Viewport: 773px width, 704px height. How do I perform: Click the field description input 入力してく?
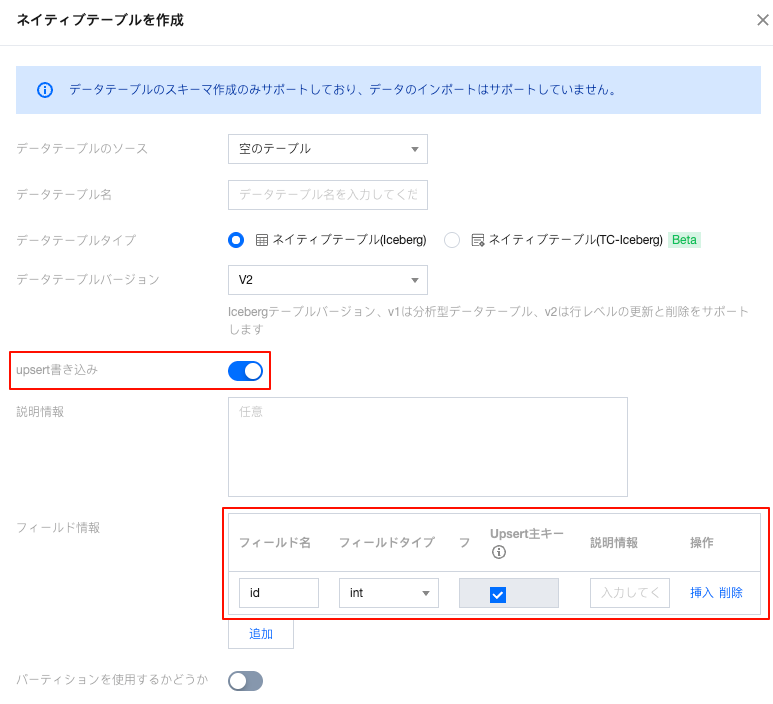tap(630, 593)
